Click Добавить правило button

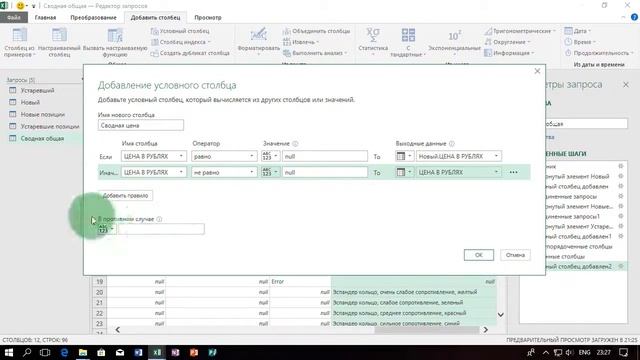click(125, 196)
